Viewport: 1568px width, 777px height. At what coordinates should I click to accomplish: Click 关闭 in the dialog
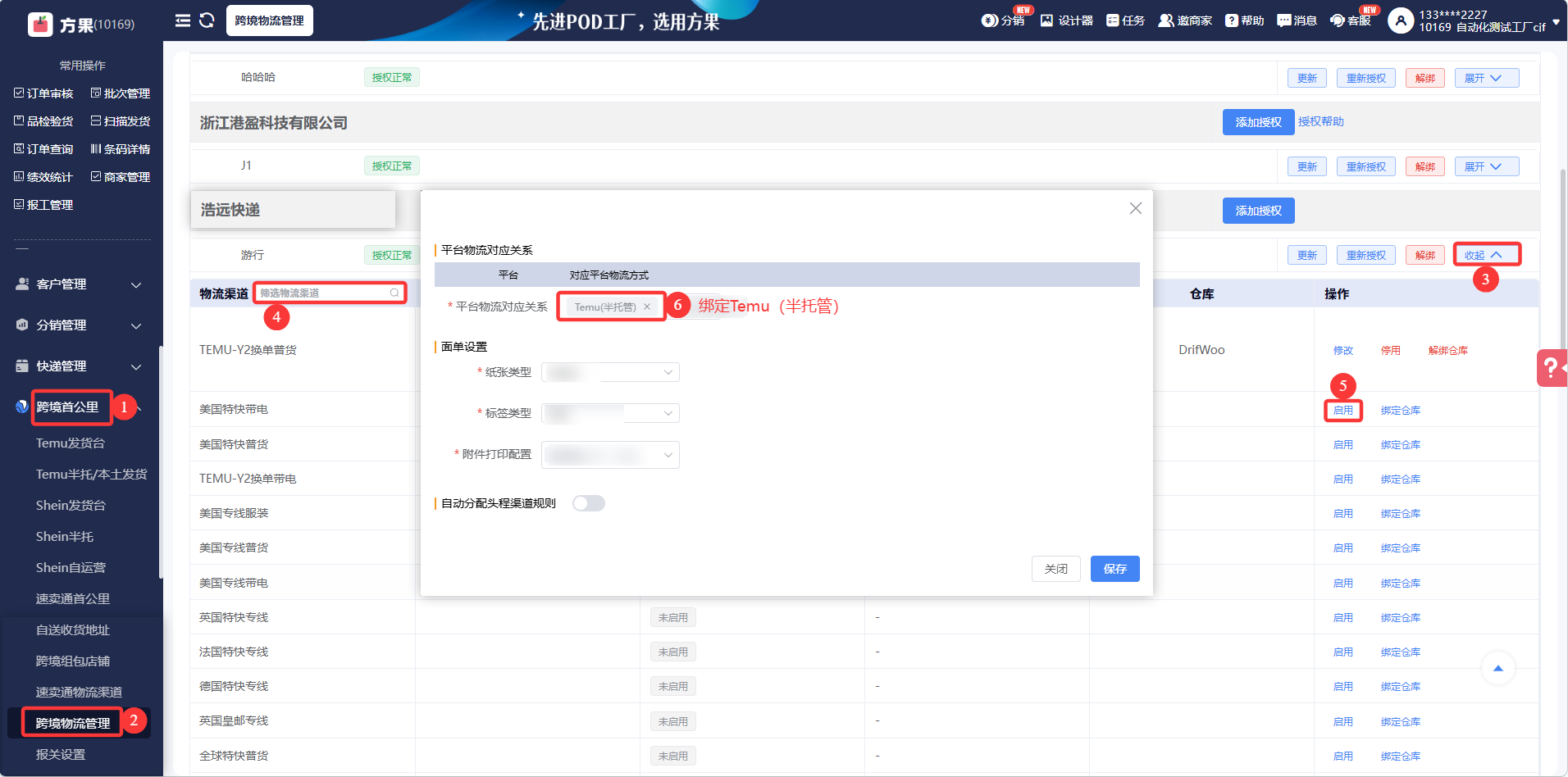[x=1056, y=569]
